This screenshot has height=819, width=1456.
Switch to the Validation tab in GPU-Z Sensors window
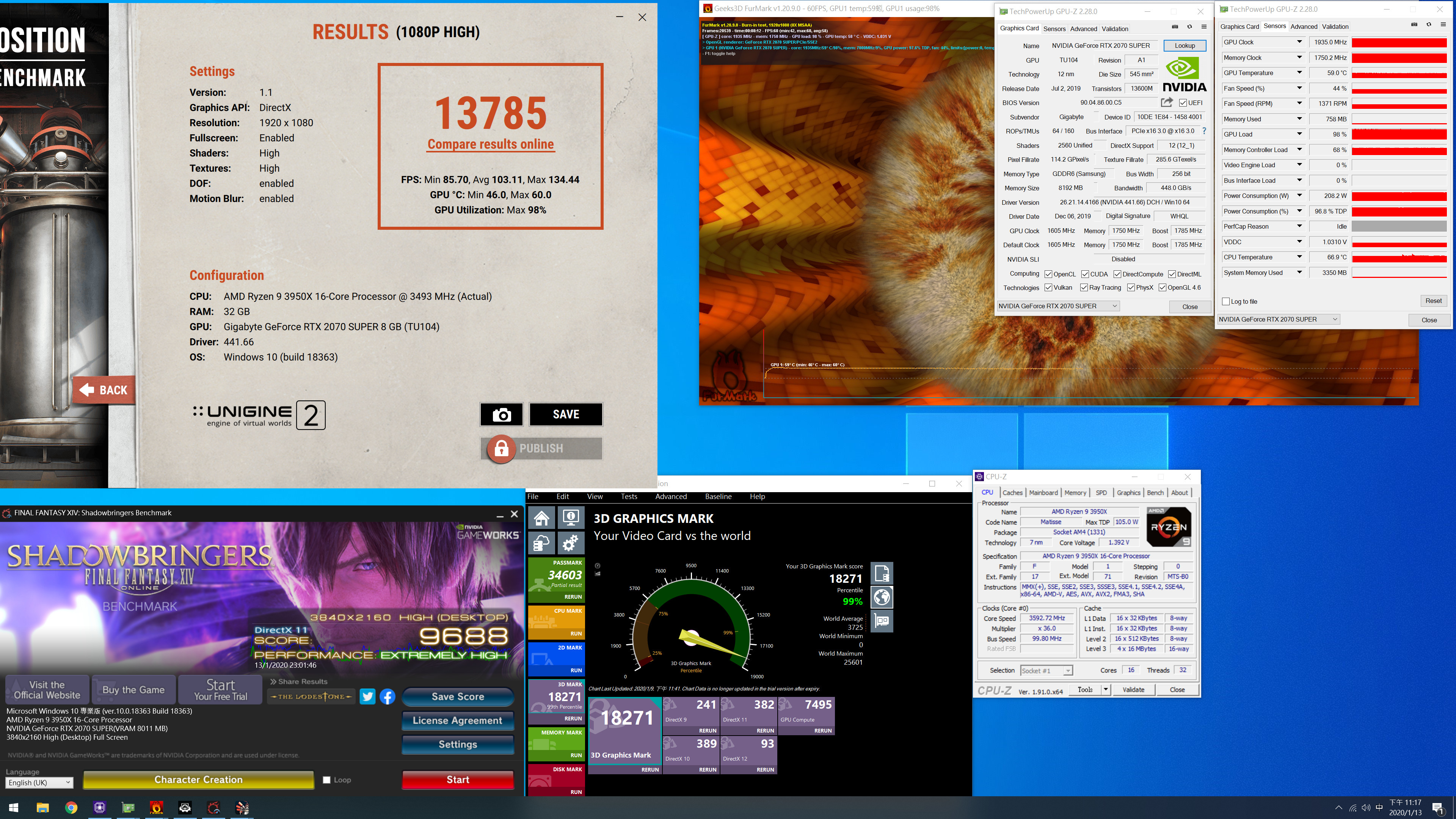click(1335, 27)
